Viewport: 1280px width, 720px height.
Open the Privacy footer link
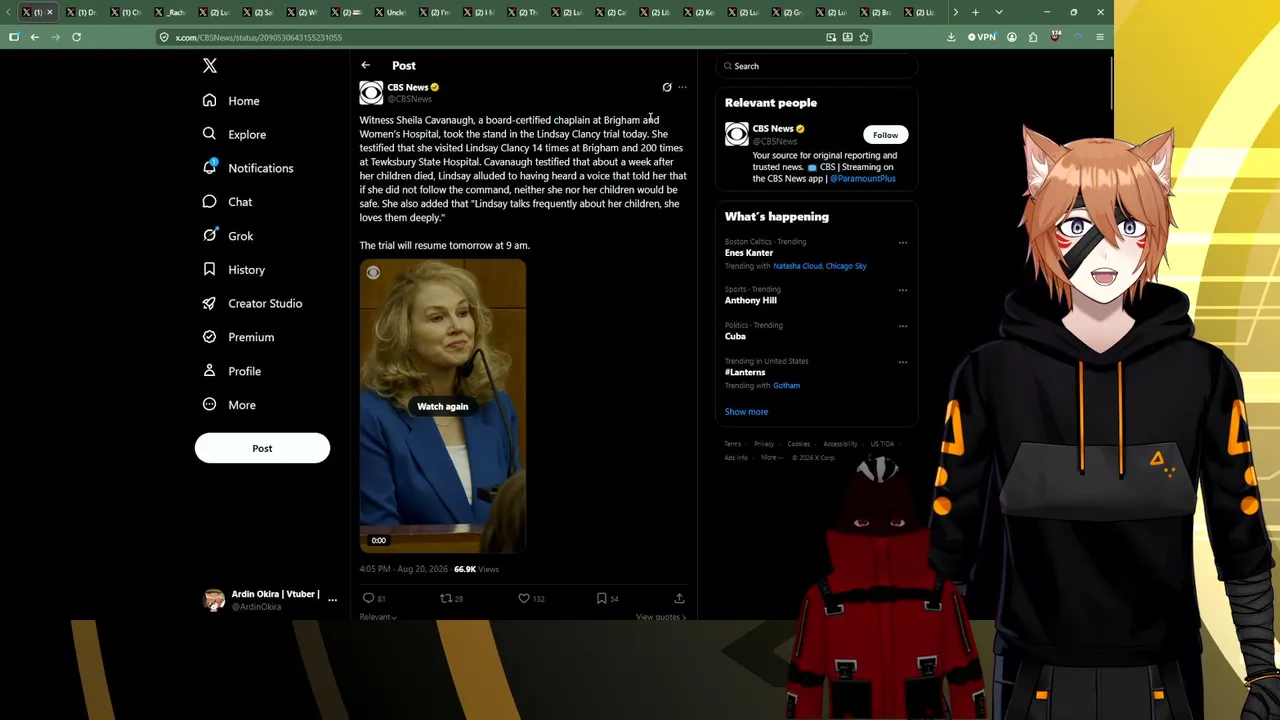click(x=764, y=444)
